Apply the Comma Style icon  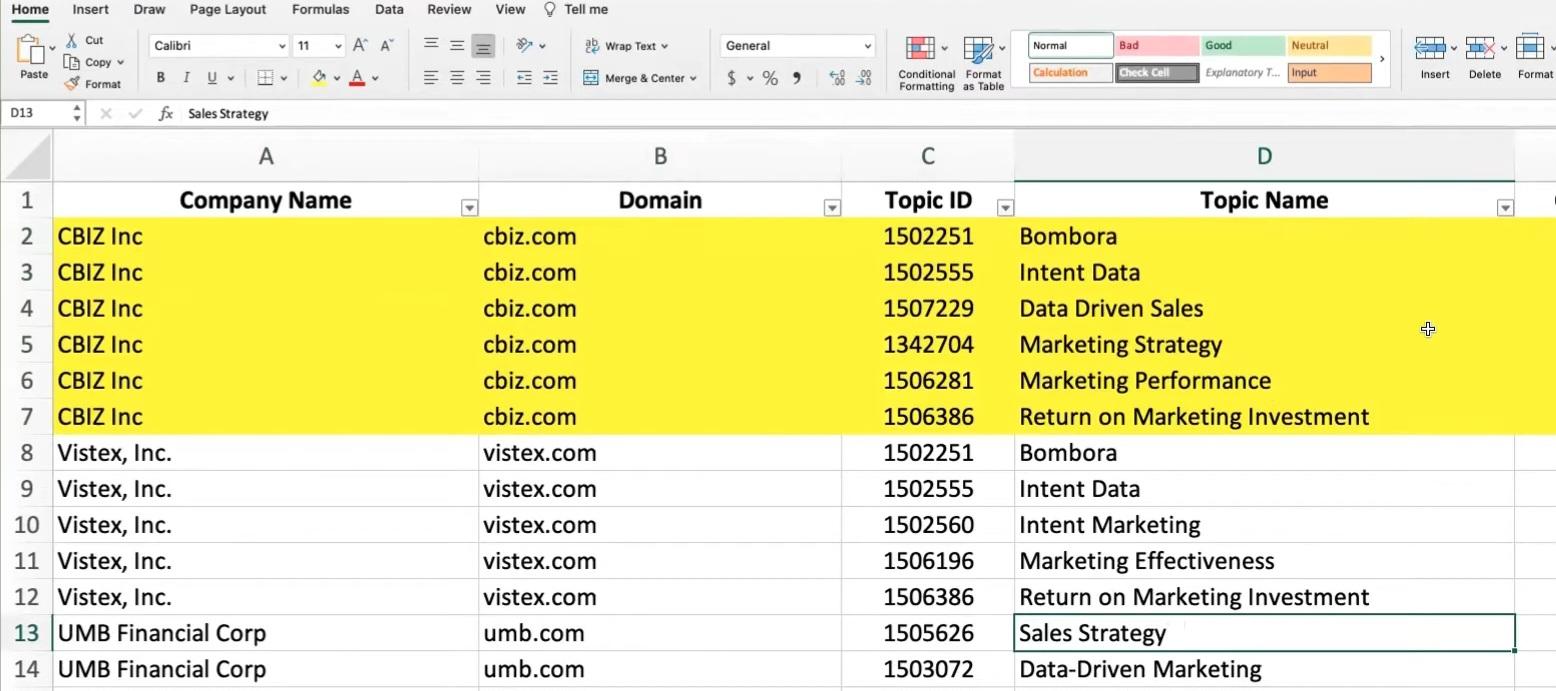(x=797, y=78)
